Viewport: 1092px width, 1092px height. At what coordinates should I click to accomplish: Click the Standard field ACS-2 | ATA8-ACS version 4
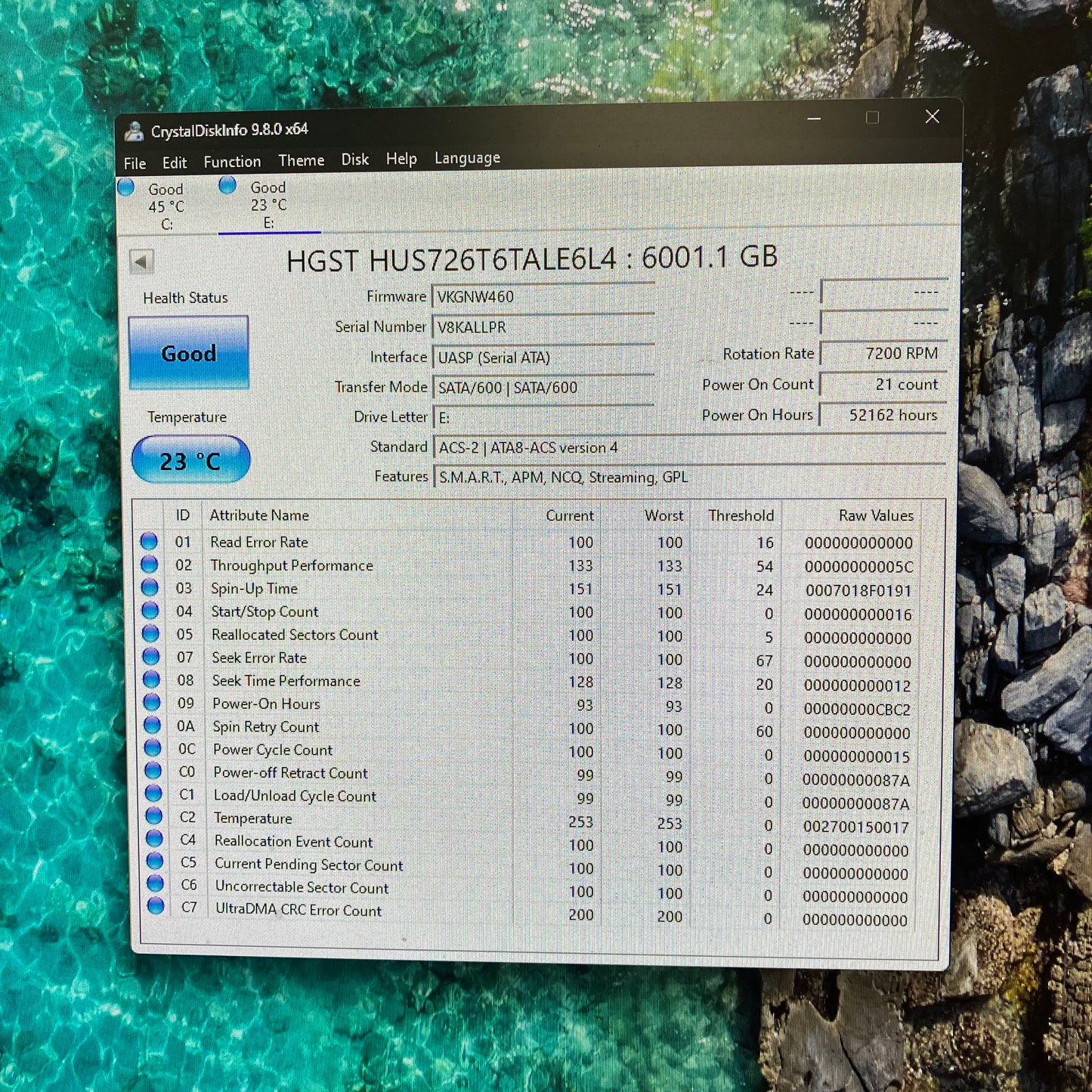tap(689, 447)
